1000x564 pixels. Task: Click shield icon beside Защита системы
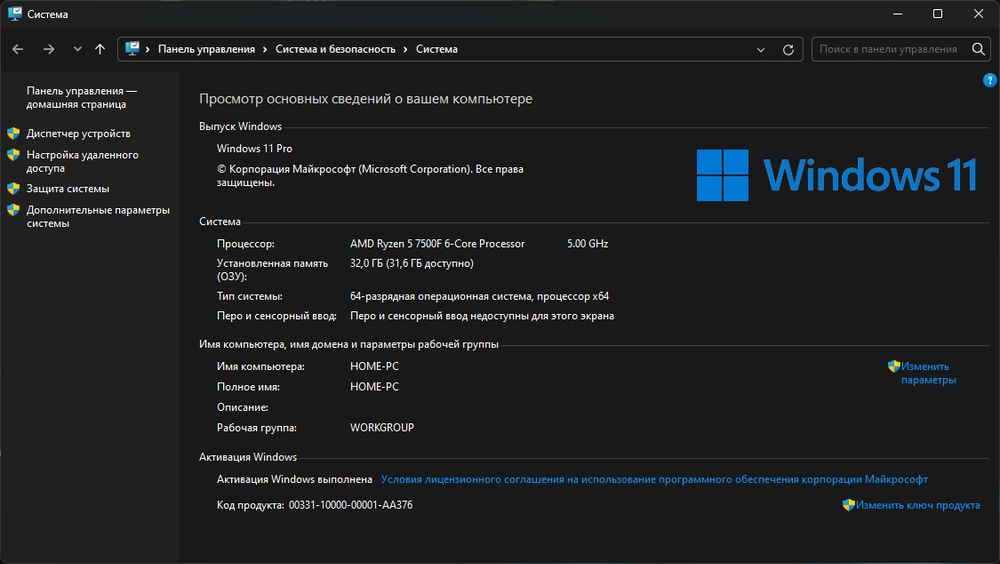[13, 188]
